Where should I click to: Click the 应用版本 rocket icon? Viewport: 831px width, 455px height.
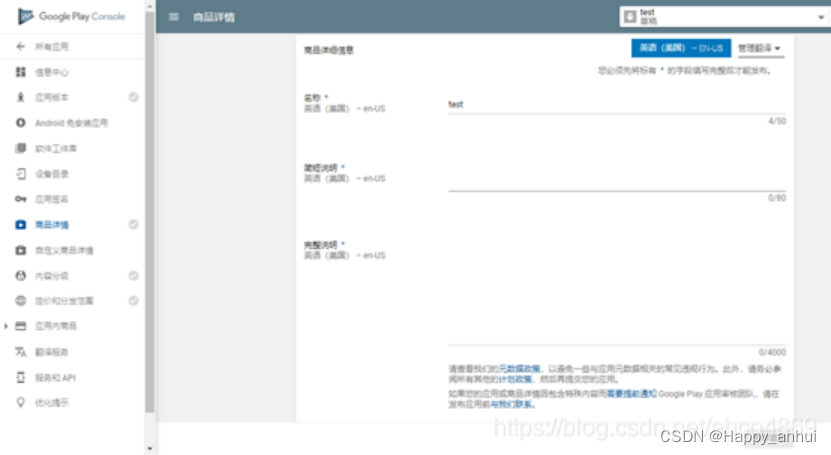21,97
